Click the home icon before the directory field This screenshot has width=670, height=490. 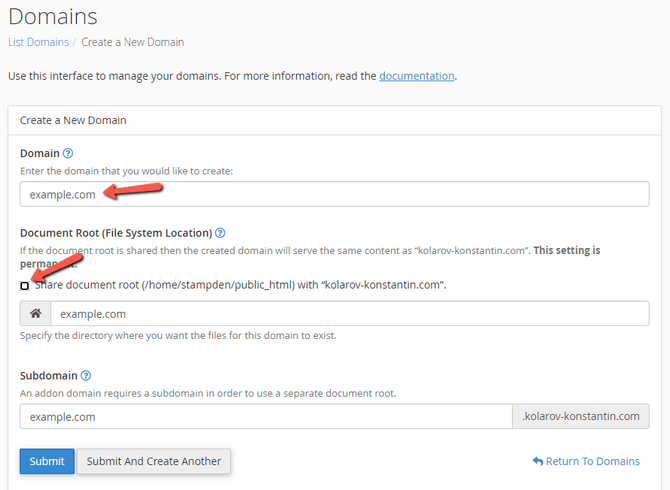point(35,314)
